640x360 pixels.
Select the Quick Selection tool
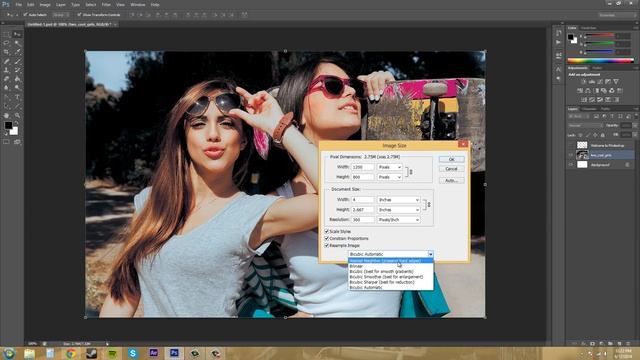pos(18,43)
